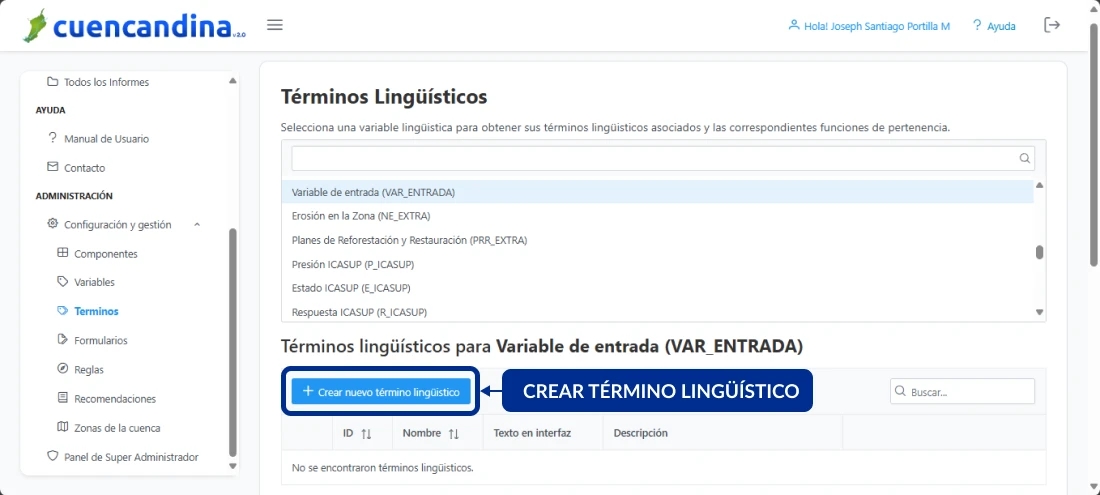Open Componentes in the sidebar

point(105,254)
